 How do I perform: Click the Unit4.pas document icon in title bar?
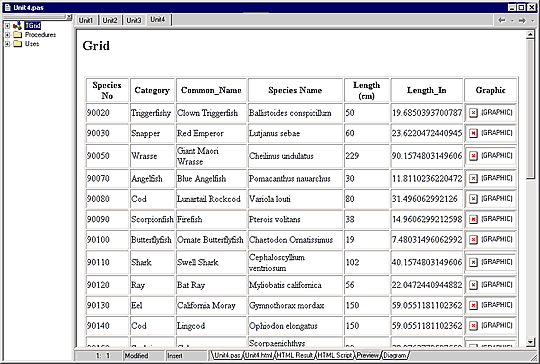8,7
